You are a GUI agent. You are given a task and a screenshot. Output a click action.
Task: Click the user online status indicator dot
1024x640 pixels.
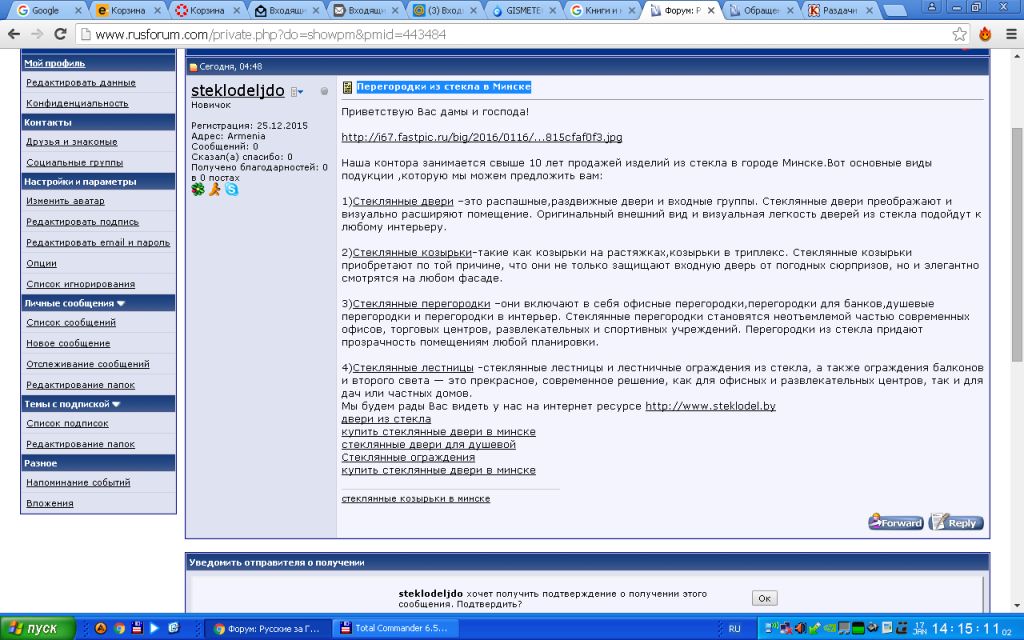click(324, 92)
